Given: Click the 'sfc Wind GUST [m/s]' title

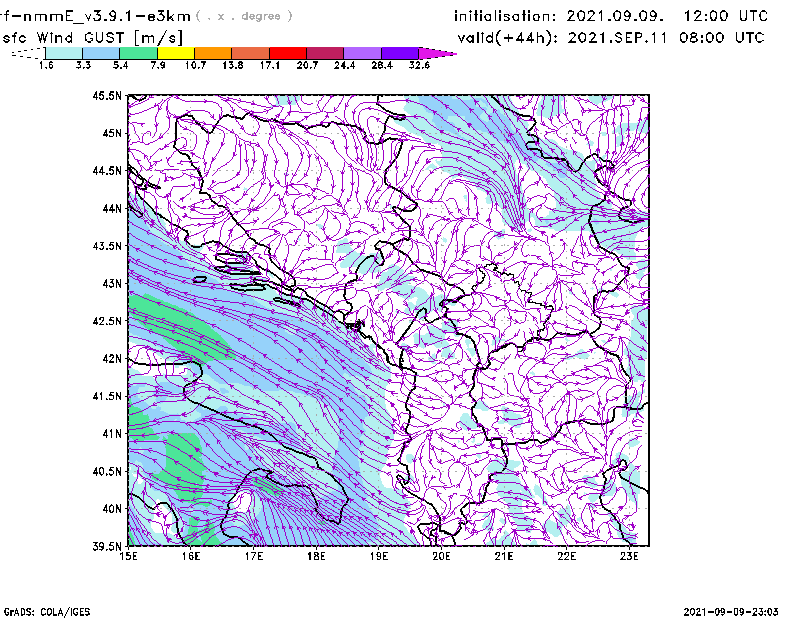Looking at the screenshot, I should [x=92, y=38].
